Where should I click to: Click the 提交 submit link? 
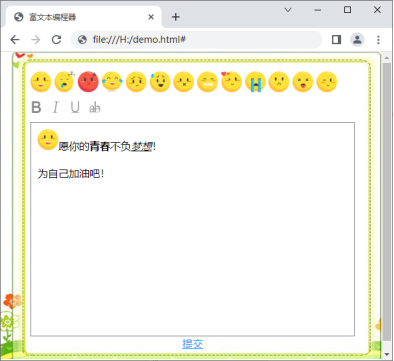(192, 344)
